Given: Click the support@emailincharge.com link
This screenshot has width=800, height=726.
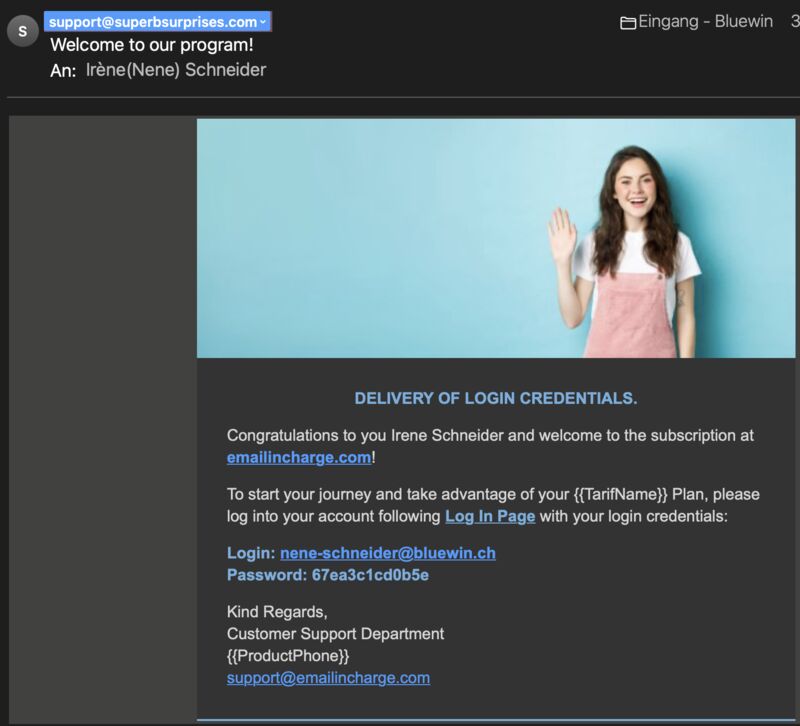Looking at the screenshot, I should (328, 678).
